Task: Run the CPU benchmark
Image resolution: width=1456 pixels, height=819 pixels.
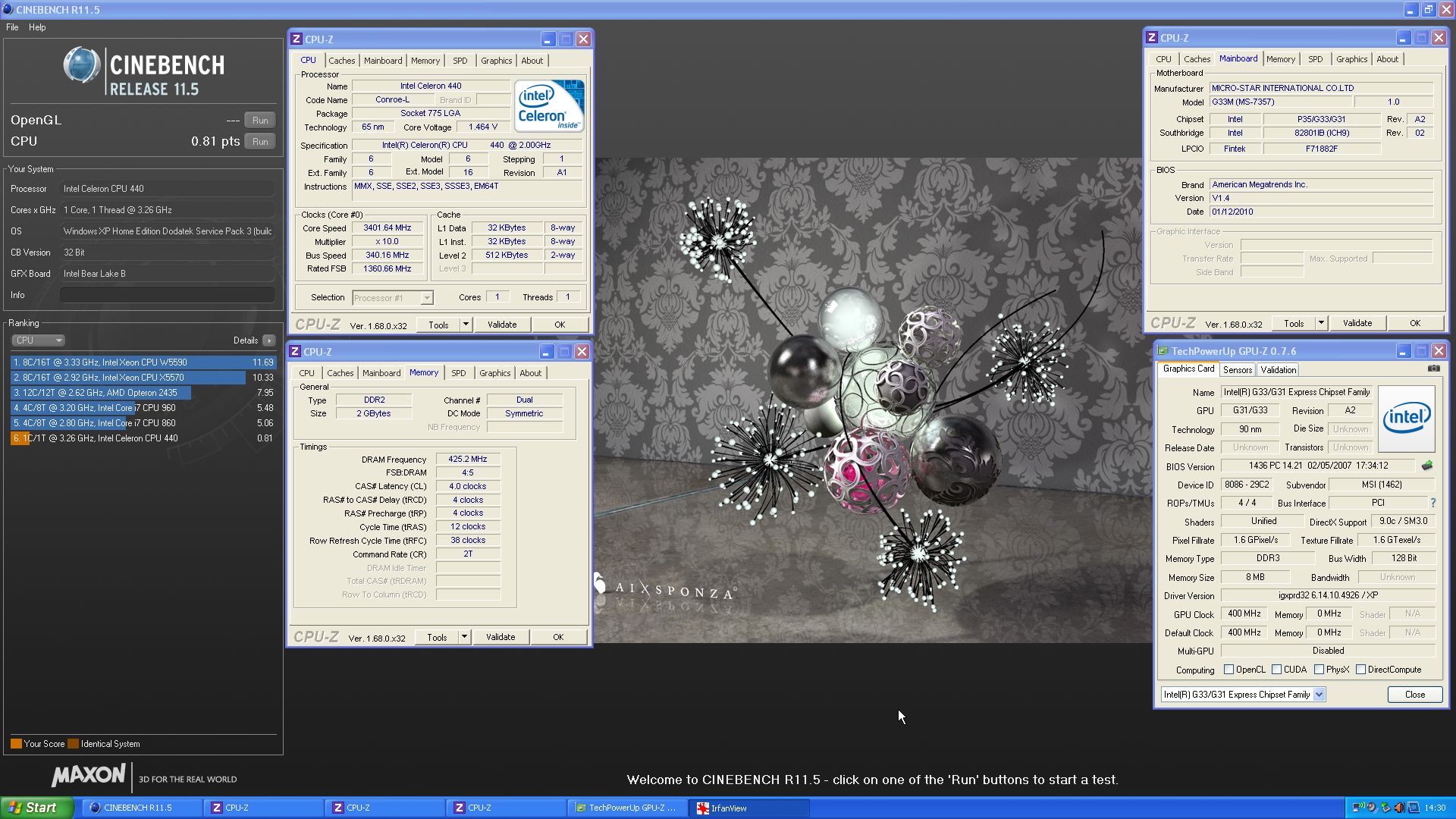Action: [x=260, y=142]
